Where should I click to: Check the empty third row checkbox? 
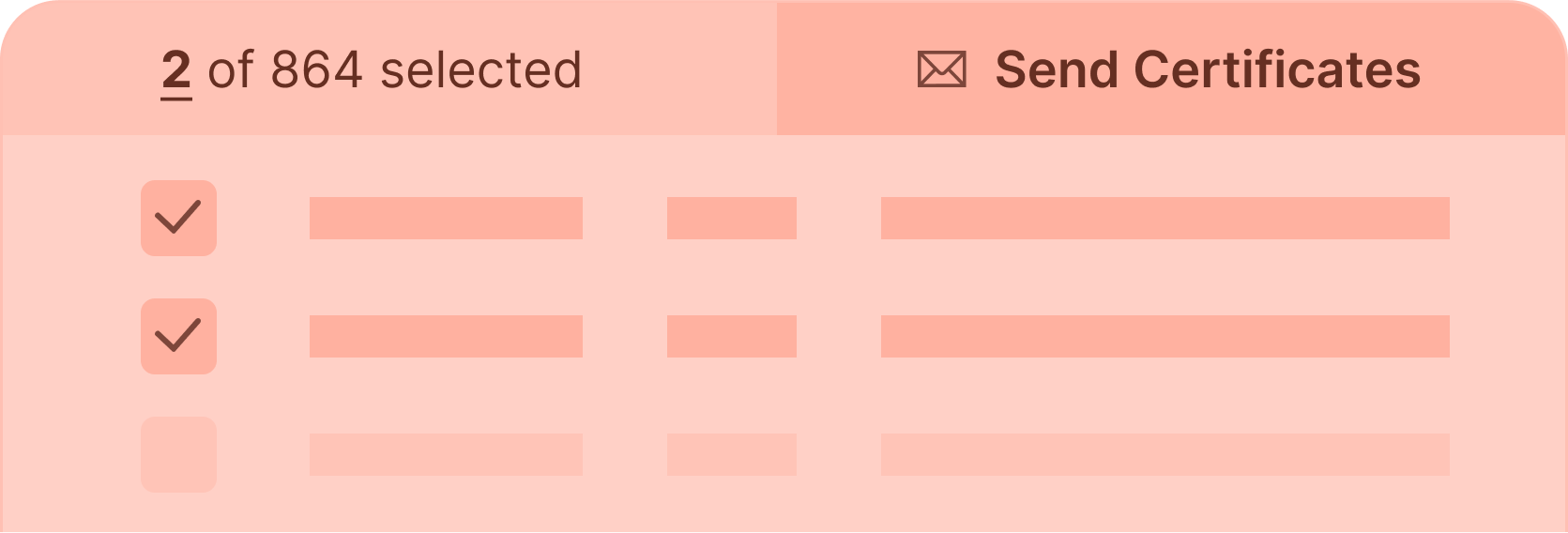pos(178,454)
